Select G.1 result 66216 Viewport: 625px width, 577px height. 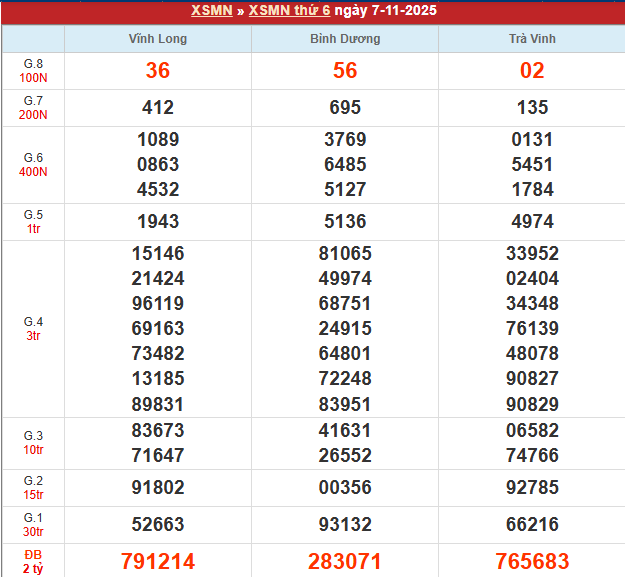click(x=532, y=525)
